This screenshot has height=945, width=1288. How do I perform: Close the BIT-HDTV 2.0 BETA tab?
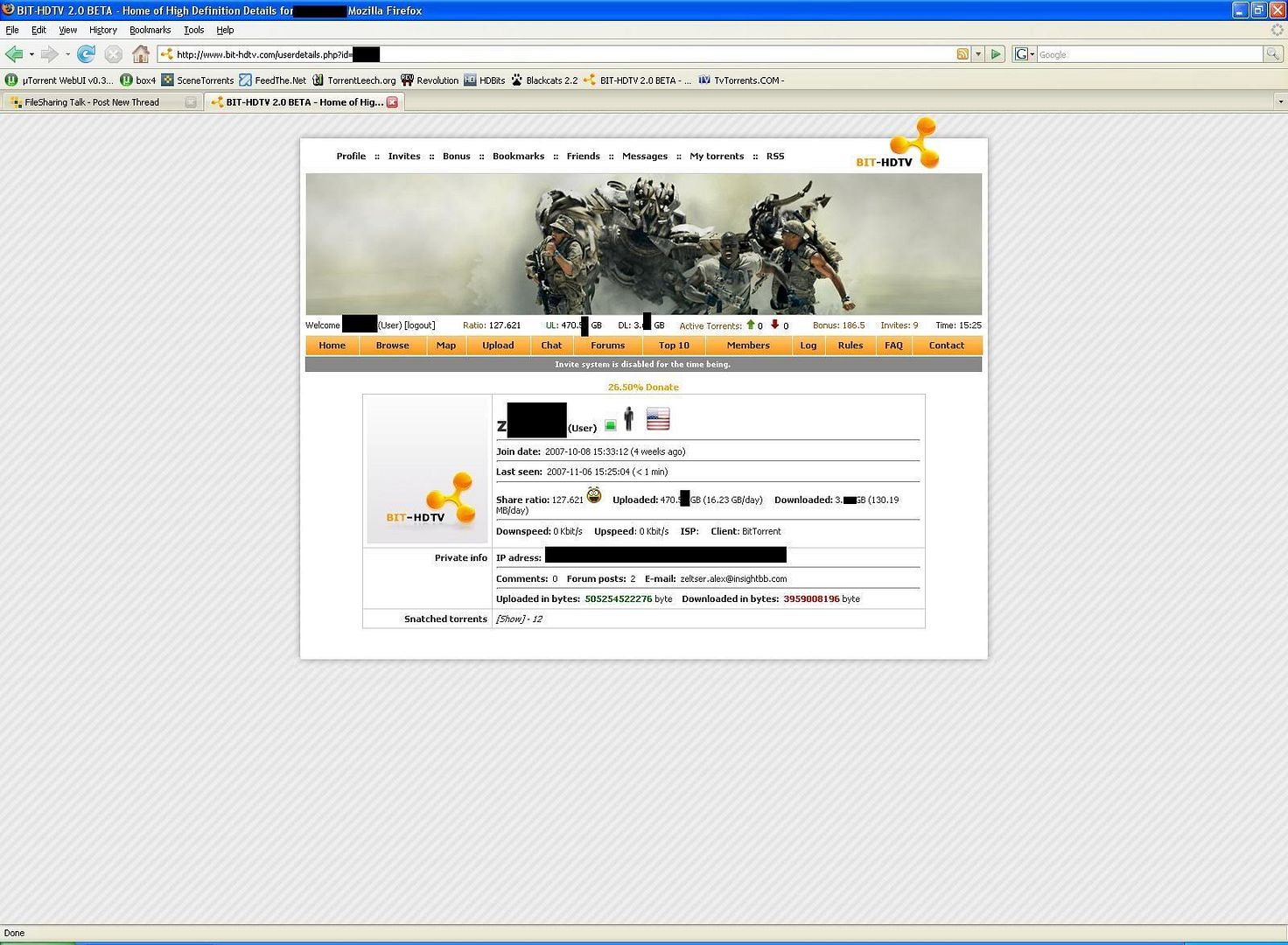[x=392, y=102]
